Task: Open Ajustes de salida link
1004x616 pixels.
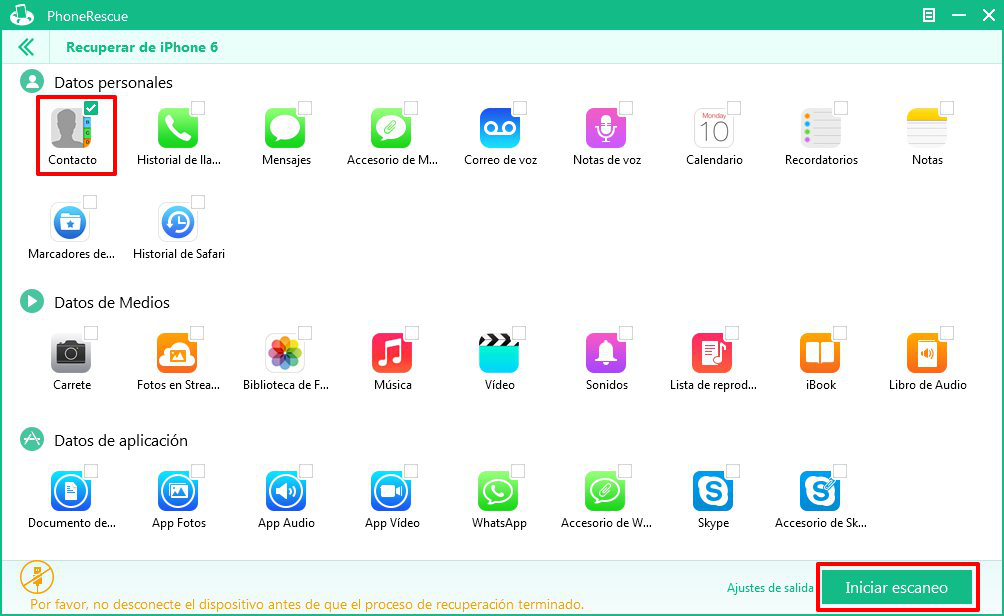Action: click(770, 588)
